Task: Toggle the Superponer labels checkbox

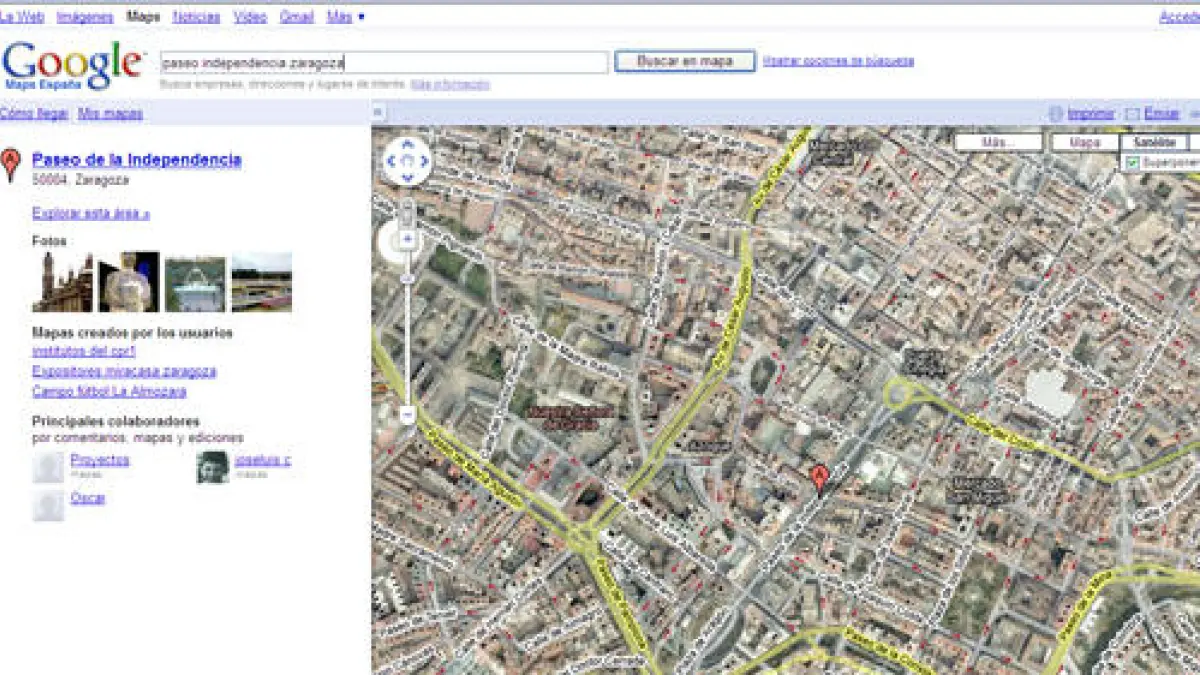Action: tap(1133, 162)
